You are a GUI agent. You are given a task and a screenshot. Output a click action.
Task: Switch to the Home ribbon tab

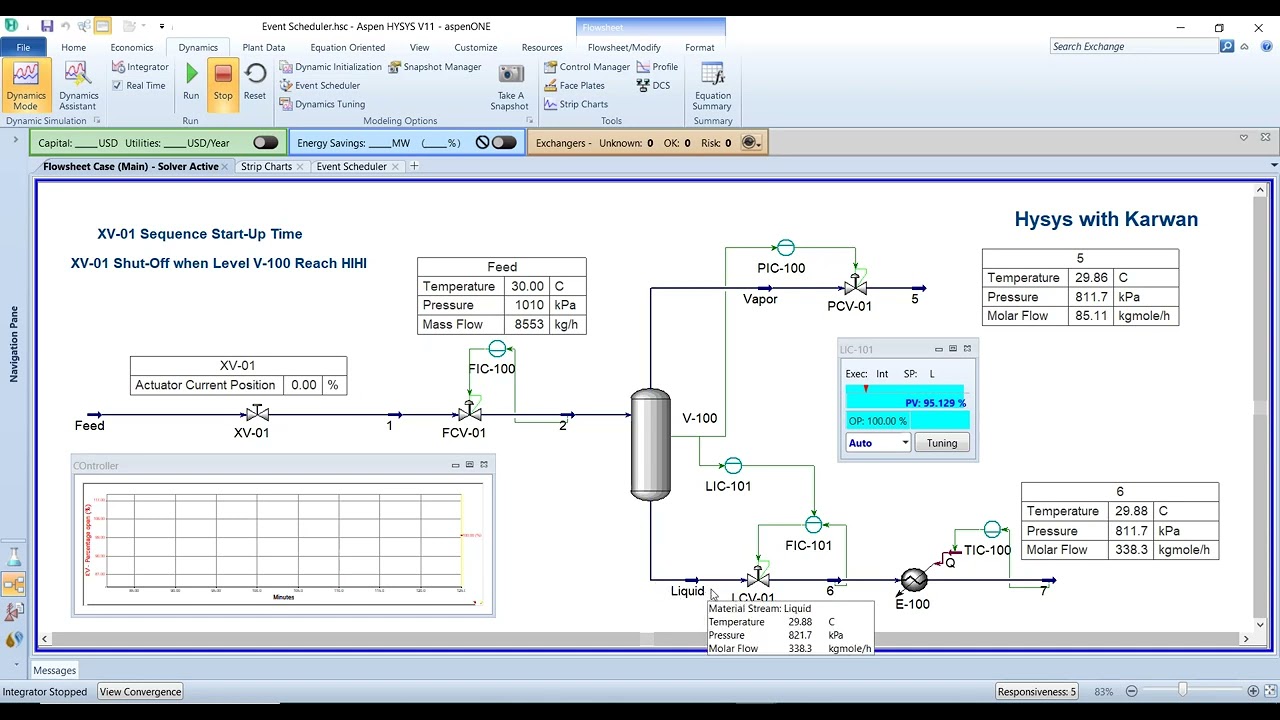pos(73,47)
